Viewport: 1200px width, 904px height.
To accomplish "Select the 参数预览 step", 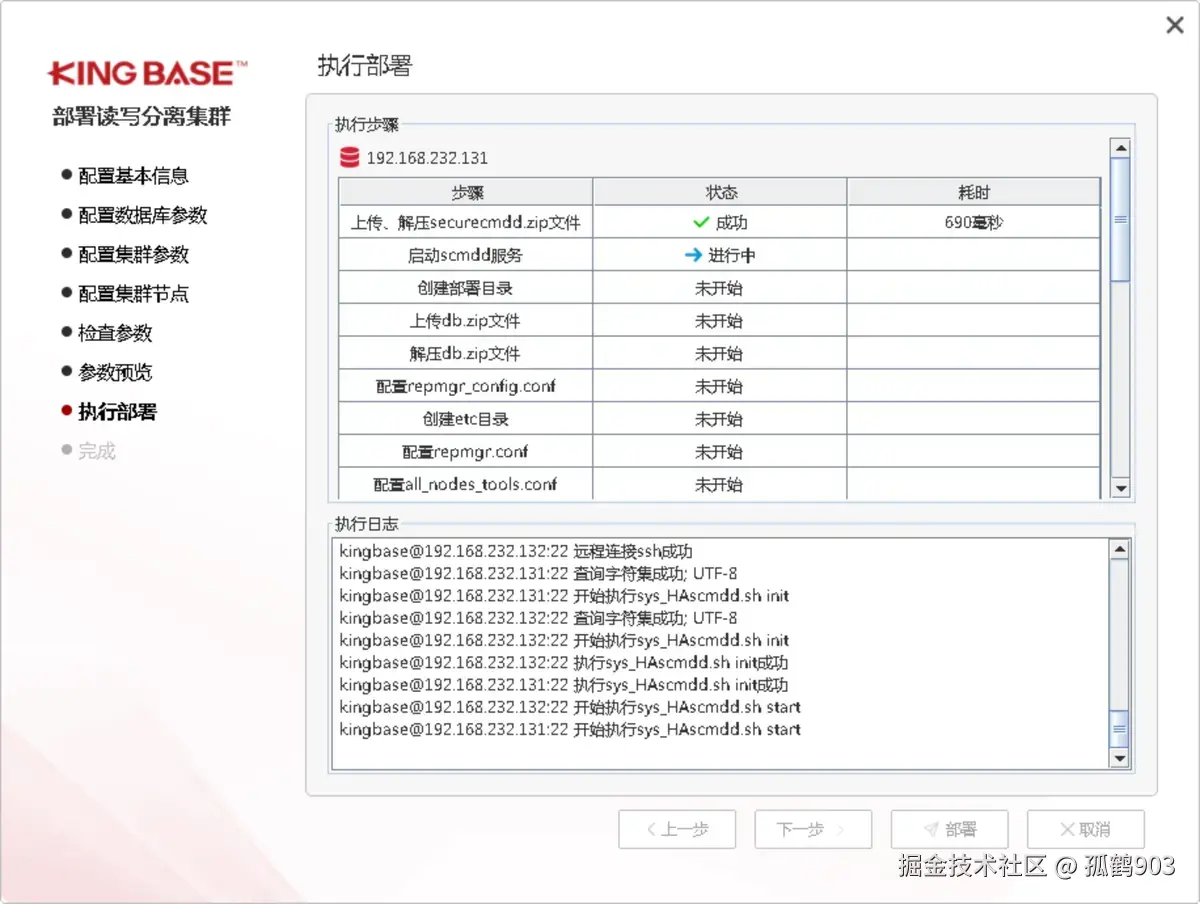I will (115, 372).
